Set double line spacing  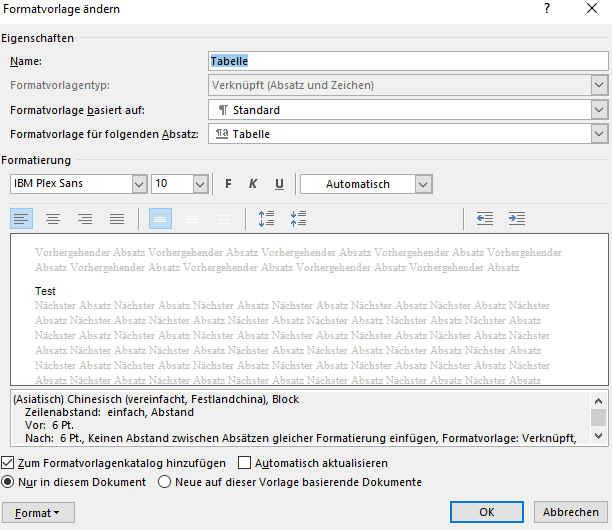tap(224, 219)
